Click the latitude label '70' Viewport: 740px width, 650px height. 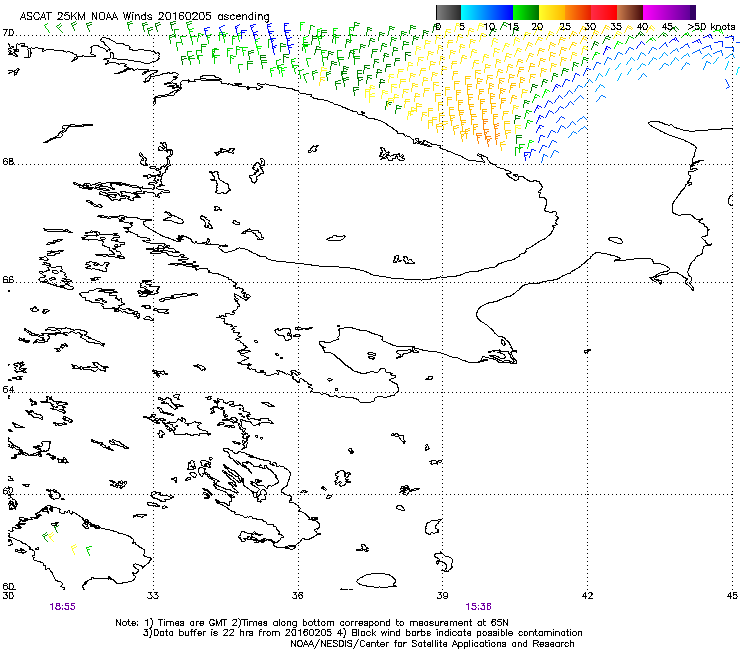(8, 33)
